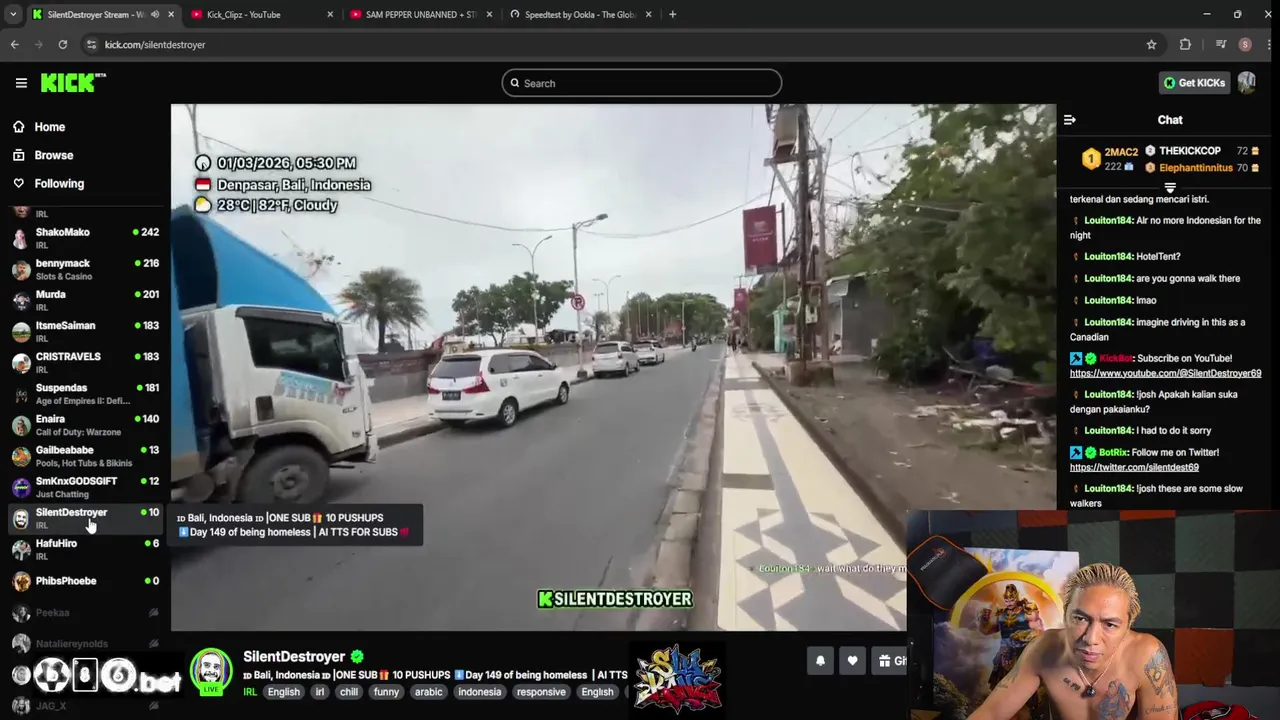
Task: Open Suspendas channel in sidebar
Action: click(85, 393)
